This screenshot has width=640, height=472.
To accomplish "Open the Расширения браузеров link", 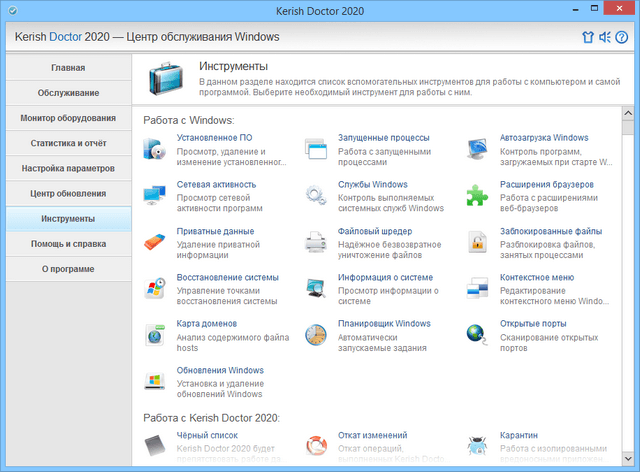I will point(547,185).
